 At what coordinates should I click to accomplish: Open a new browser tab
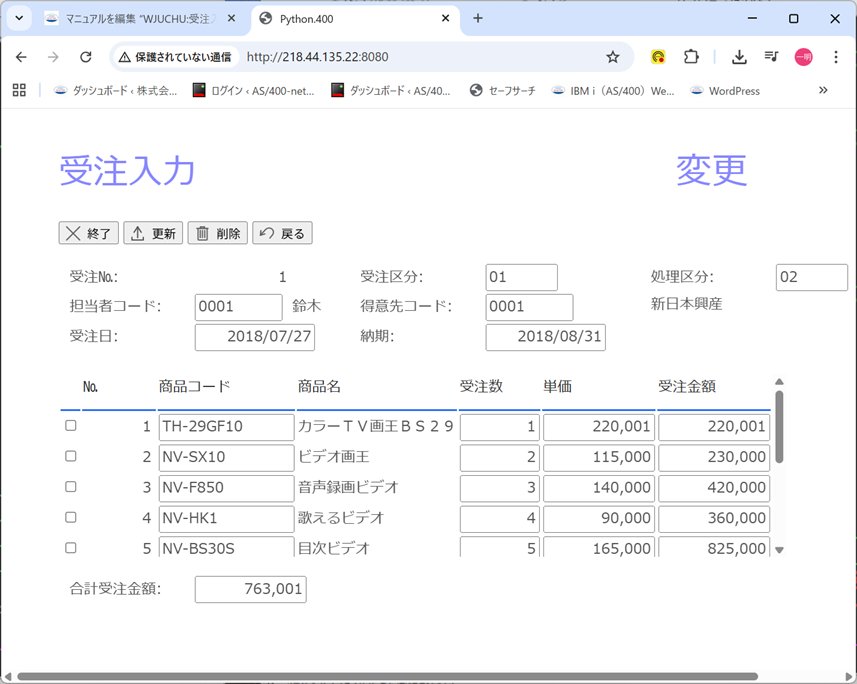coord(478,19)
